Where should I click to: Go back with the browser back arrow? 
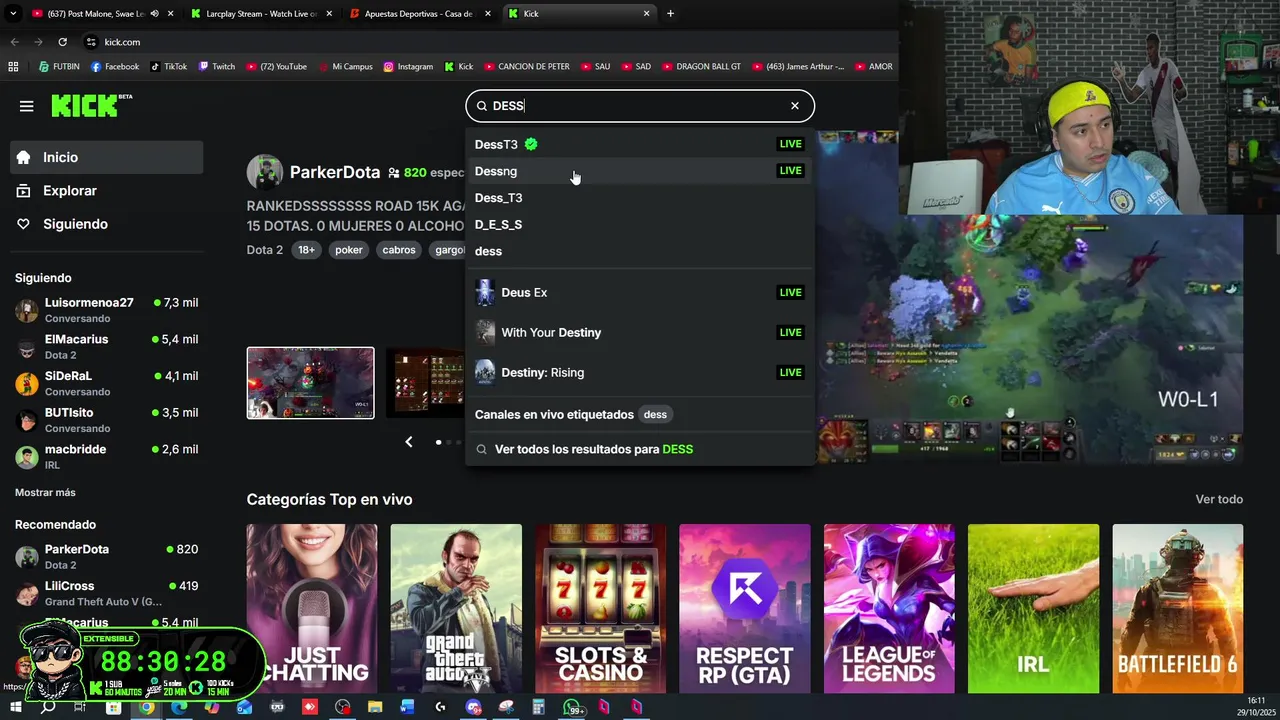[x=14, y=42]
